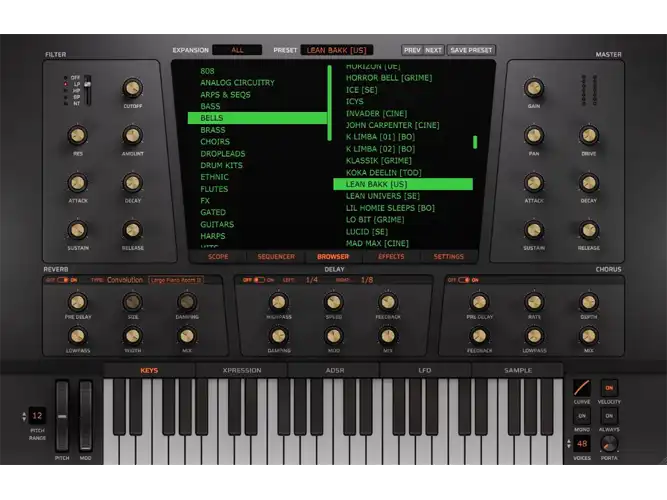Switch to the Settings tab

point(449,257)
